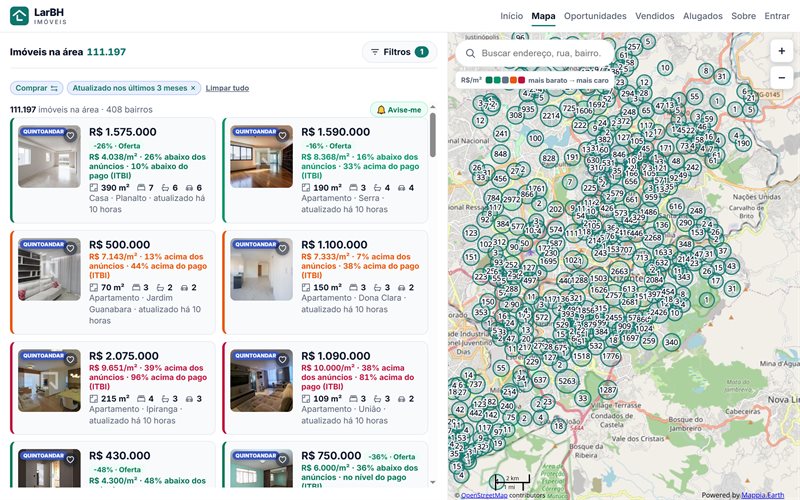The height and width of the screenshot is (500, 800).
Task: Open the 616 cluster marker
Action: coord(676,207)
